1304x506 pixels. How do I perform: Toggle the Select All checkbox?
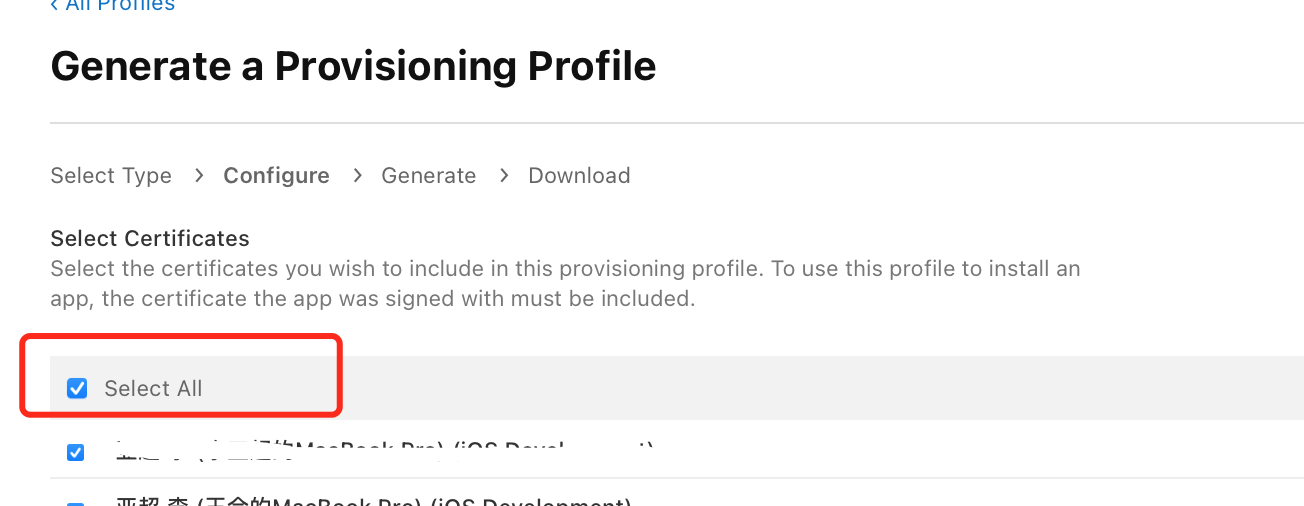[77, 388]
